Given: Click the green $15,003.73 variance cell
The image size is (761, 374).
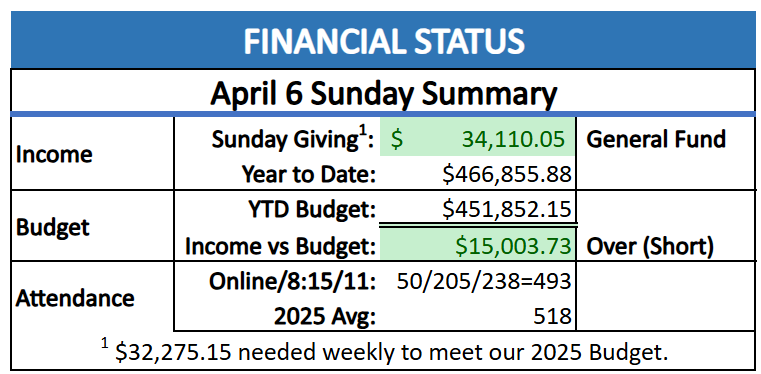Looking at the screenshot, I should click(477, 244).
